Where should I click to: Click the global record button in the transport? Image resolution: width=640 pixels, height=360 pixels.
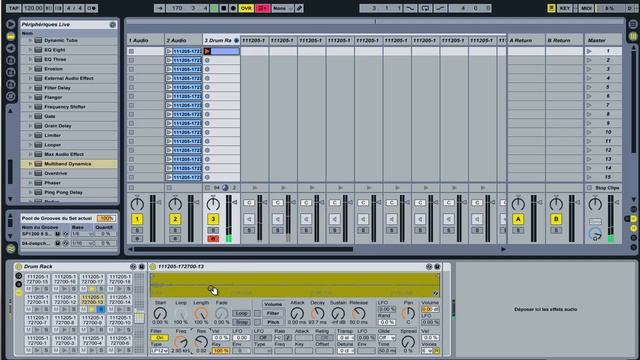(x=233, y=8)
